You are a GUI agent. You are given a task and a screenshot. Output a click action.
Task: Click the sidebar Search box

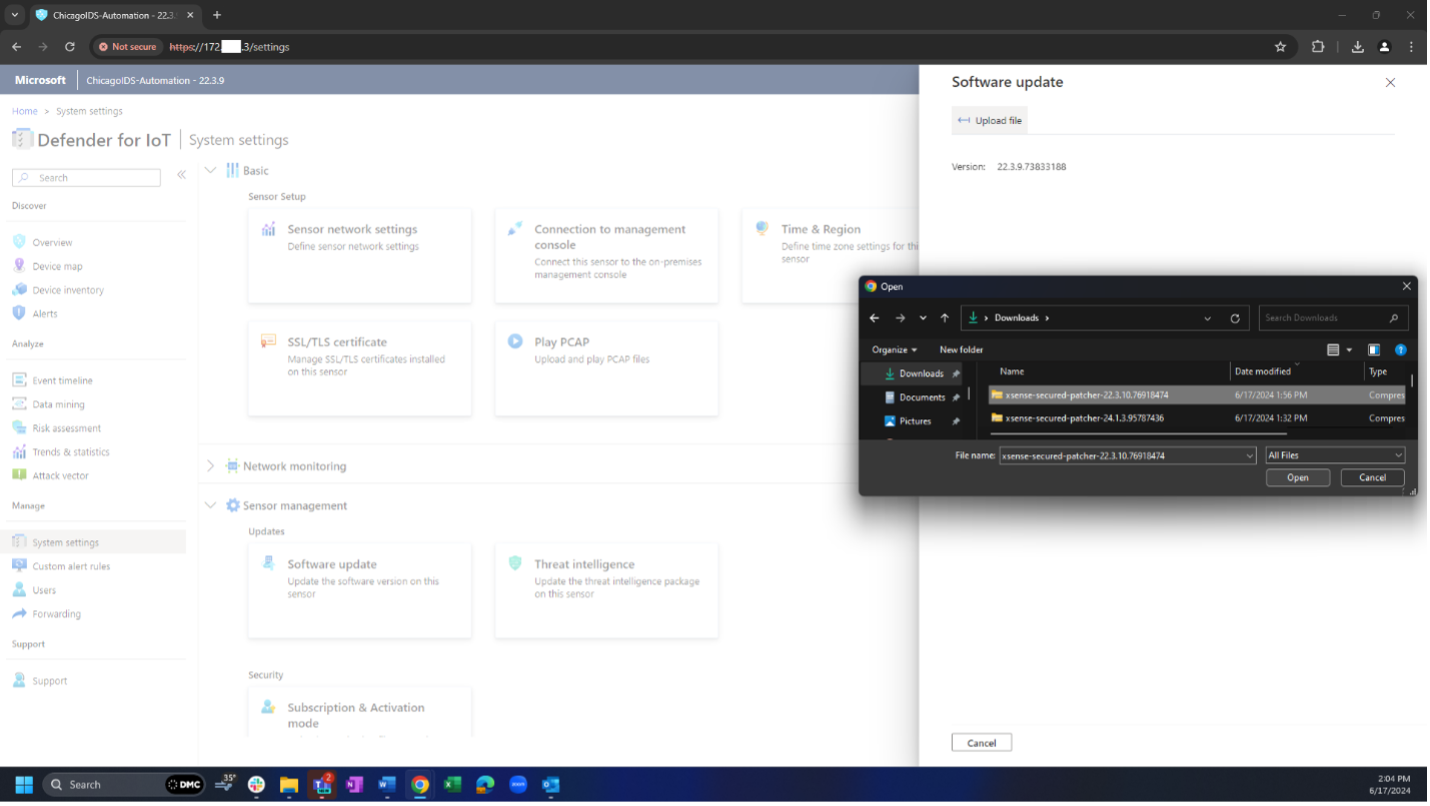pyautogui.click(x=86, y=178)
